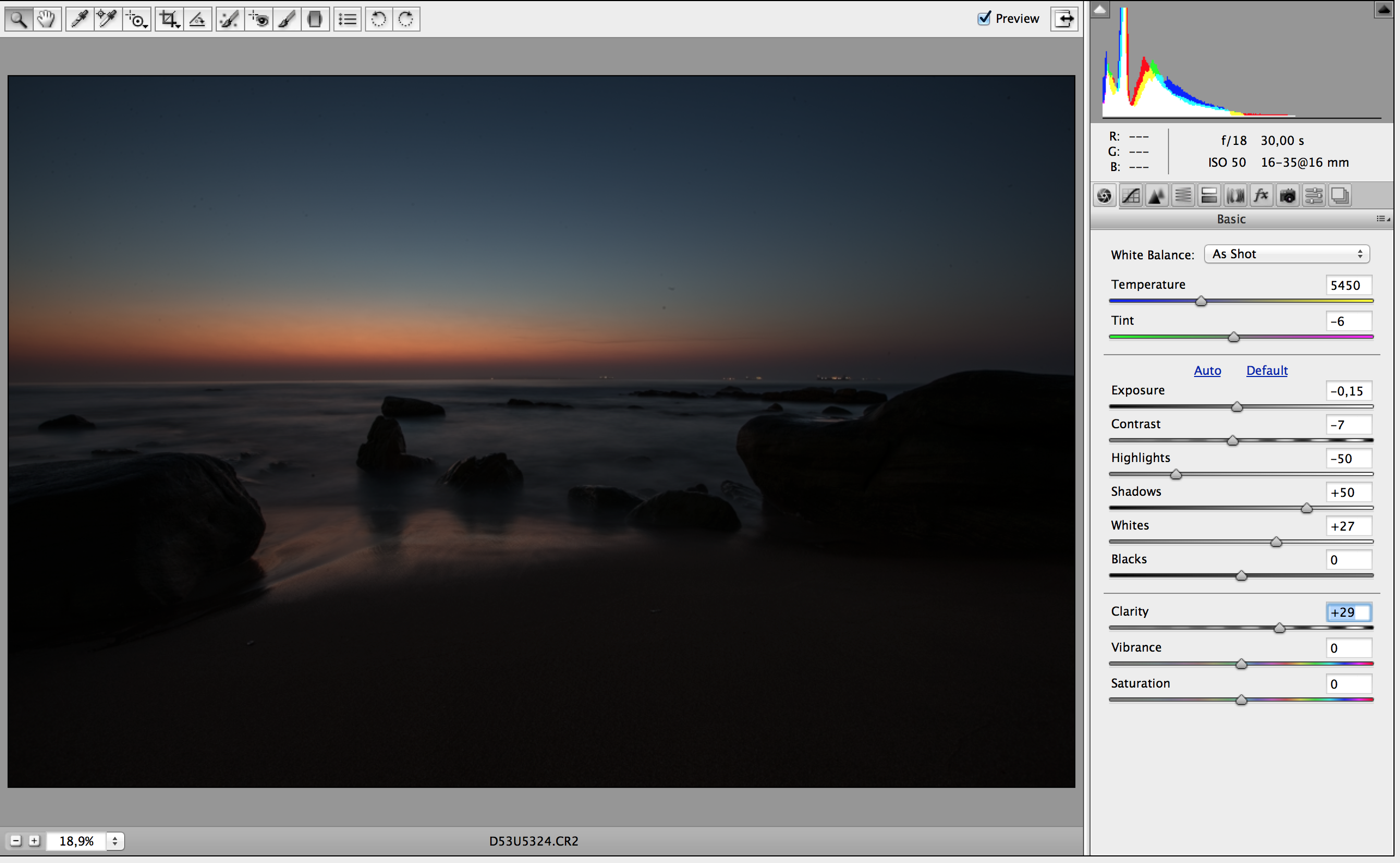Uncheck the Preview checkbox
The width and height of the screenshot is (1400, 863).
click(984, 19)
